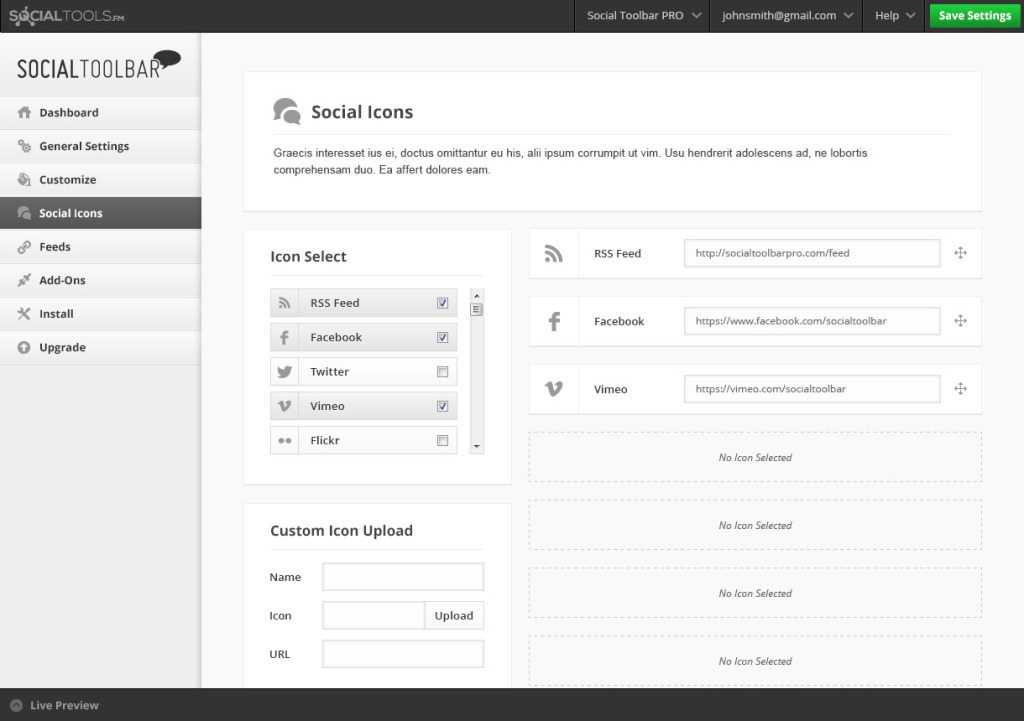This screenshot has width=1024, height=721.
Task: Click the Save Settings button
Action: click(974, 16)
